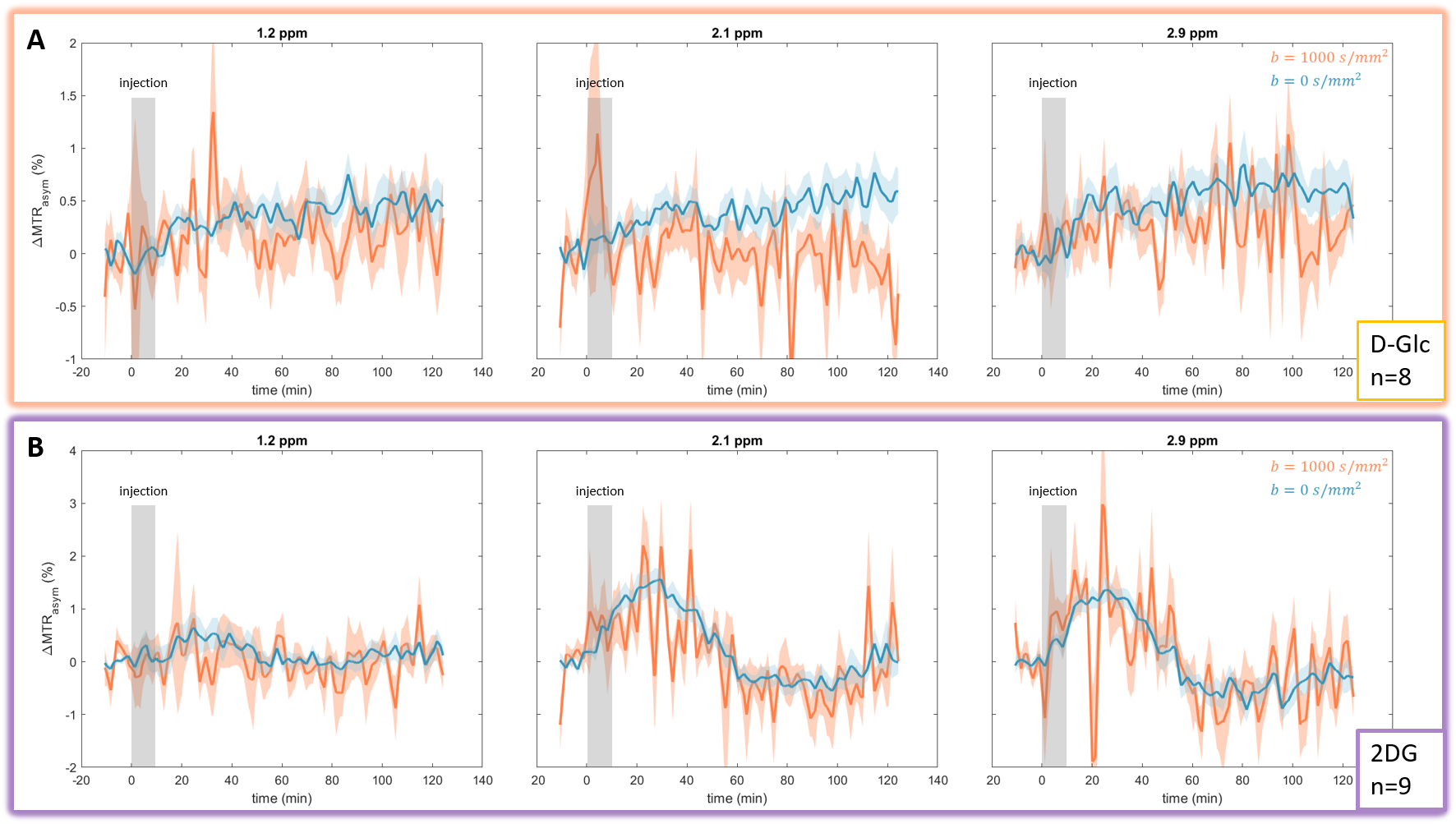This screenshot has width=1456, height=824.
Task: Click the 2.1 ppm title in panel B
Action: point(737,441)
